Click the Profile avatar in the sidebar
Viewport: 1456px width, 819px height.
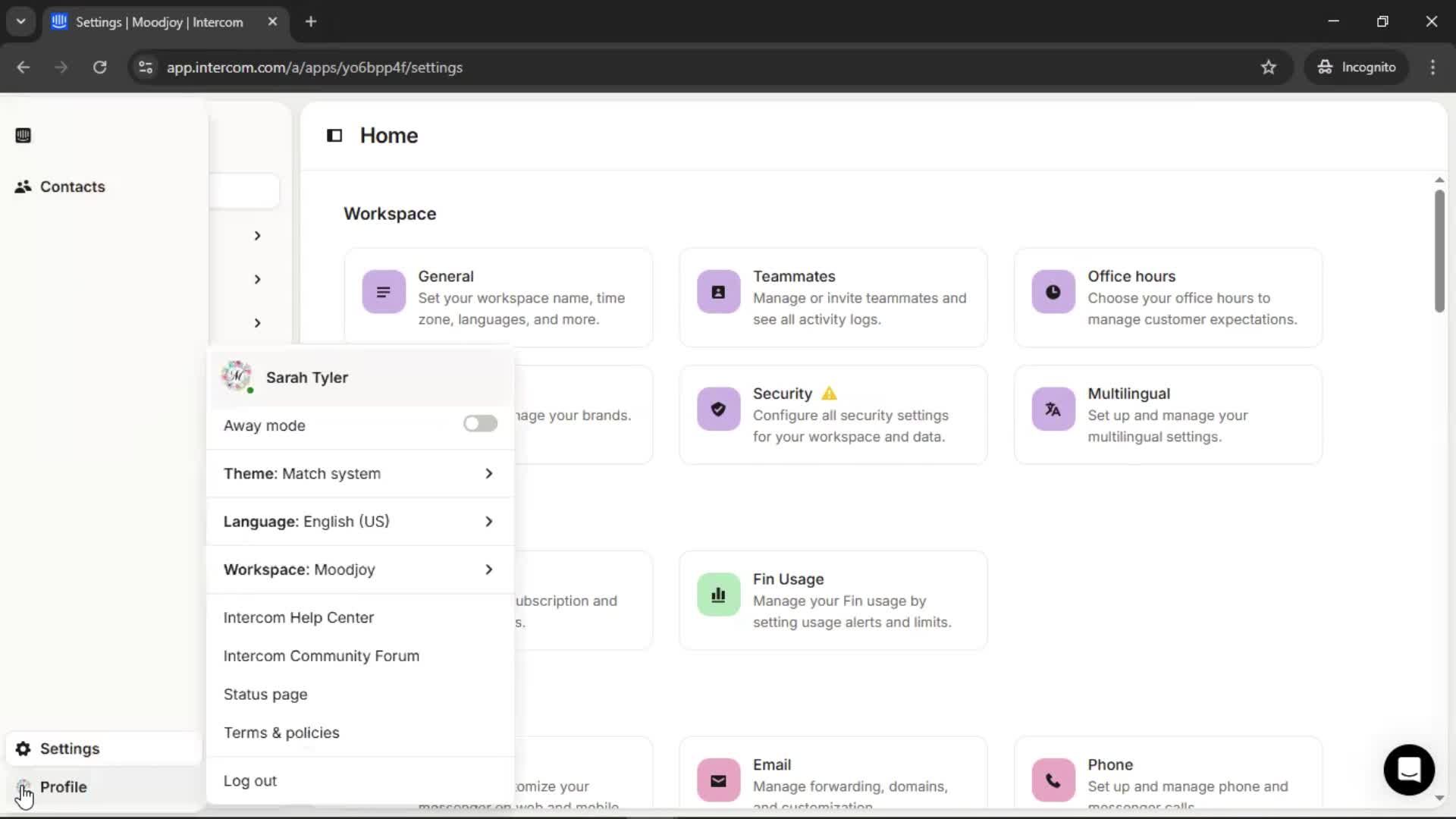24,787
